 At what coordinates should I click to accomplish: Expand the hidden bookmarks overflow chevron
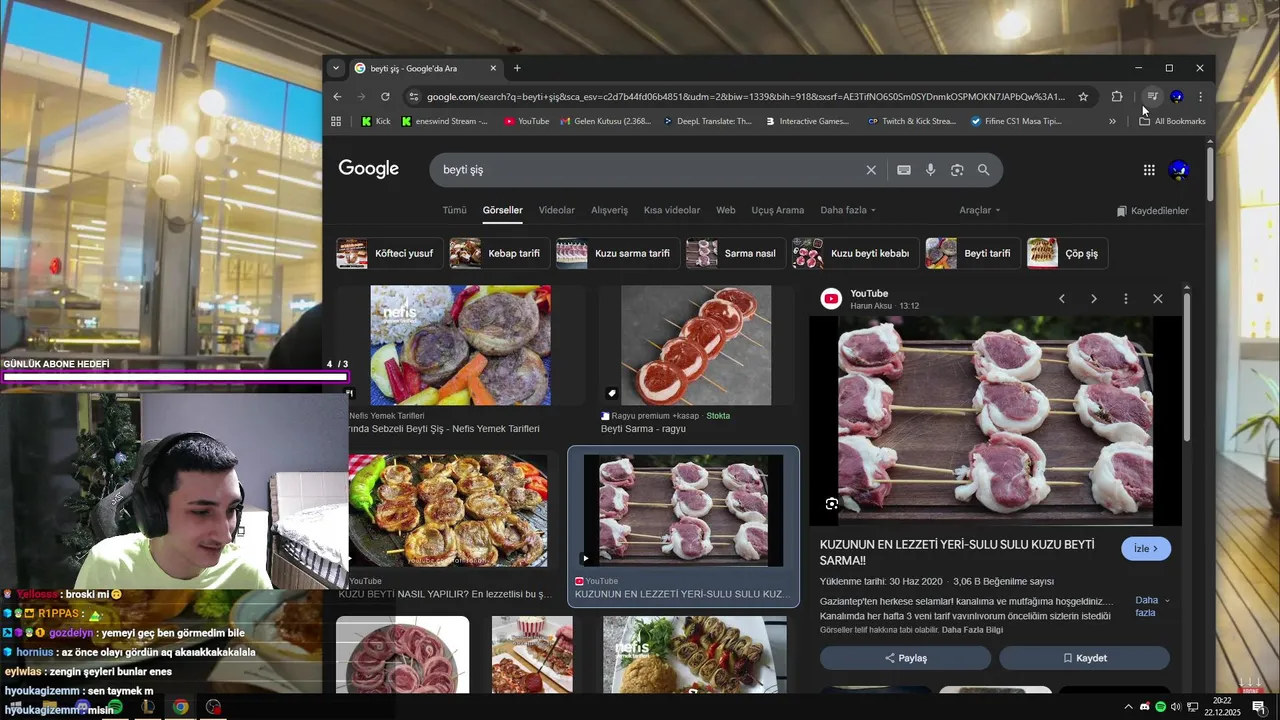tap(1112, 121)
